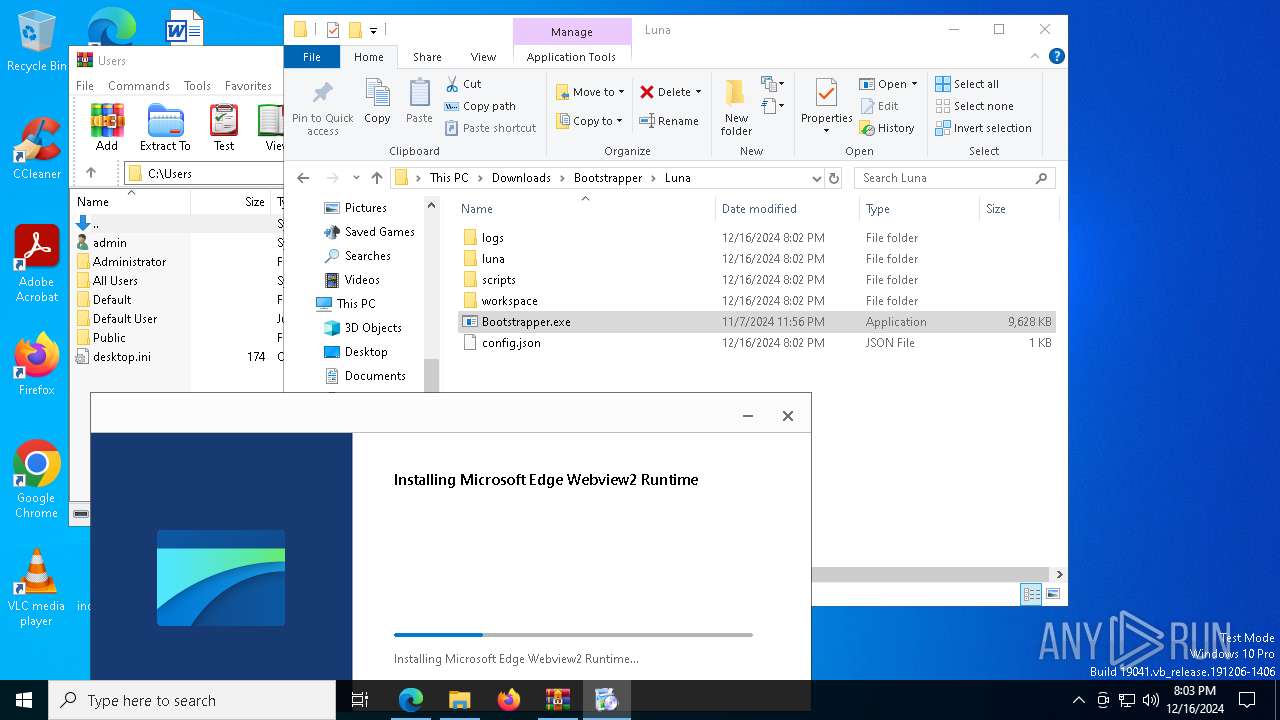
Task: Open the File tab in Explorer
Action: tap(312, 57)
